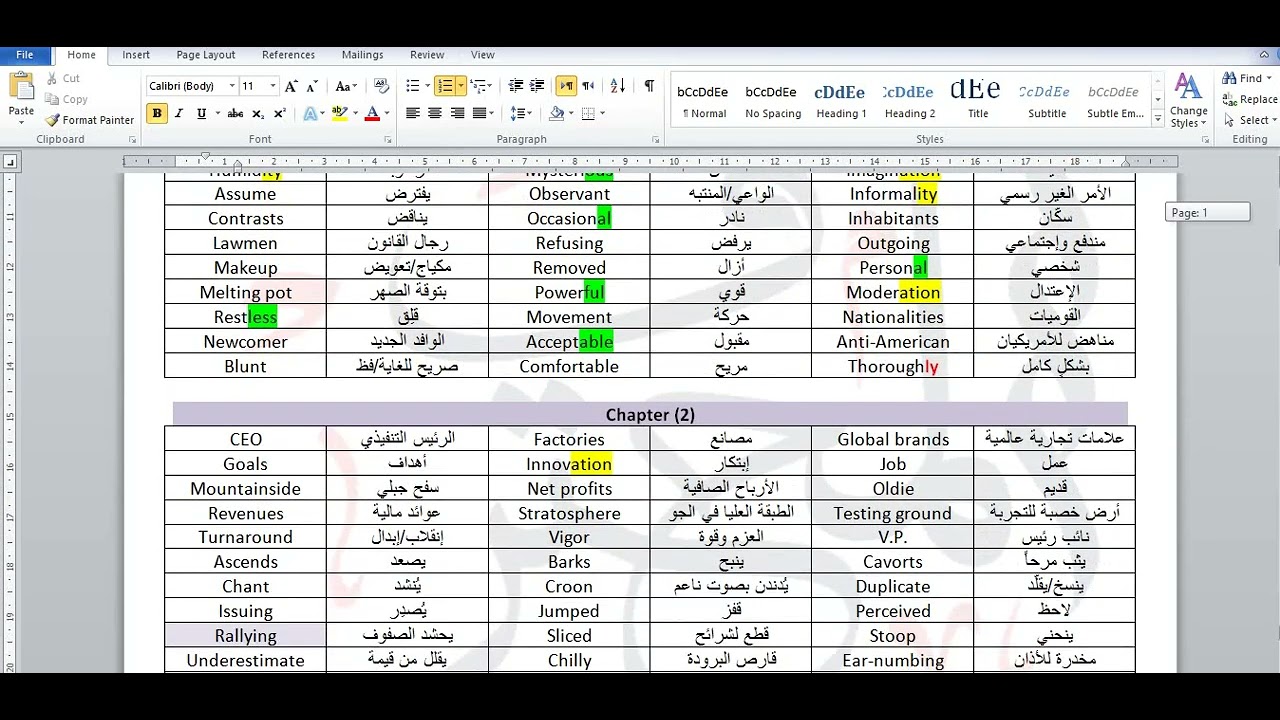The height and width of the screenshot is (720, 1280).
Task: Toggle Underline formatting
Action: pyautogui.click(x=201, y=114)
